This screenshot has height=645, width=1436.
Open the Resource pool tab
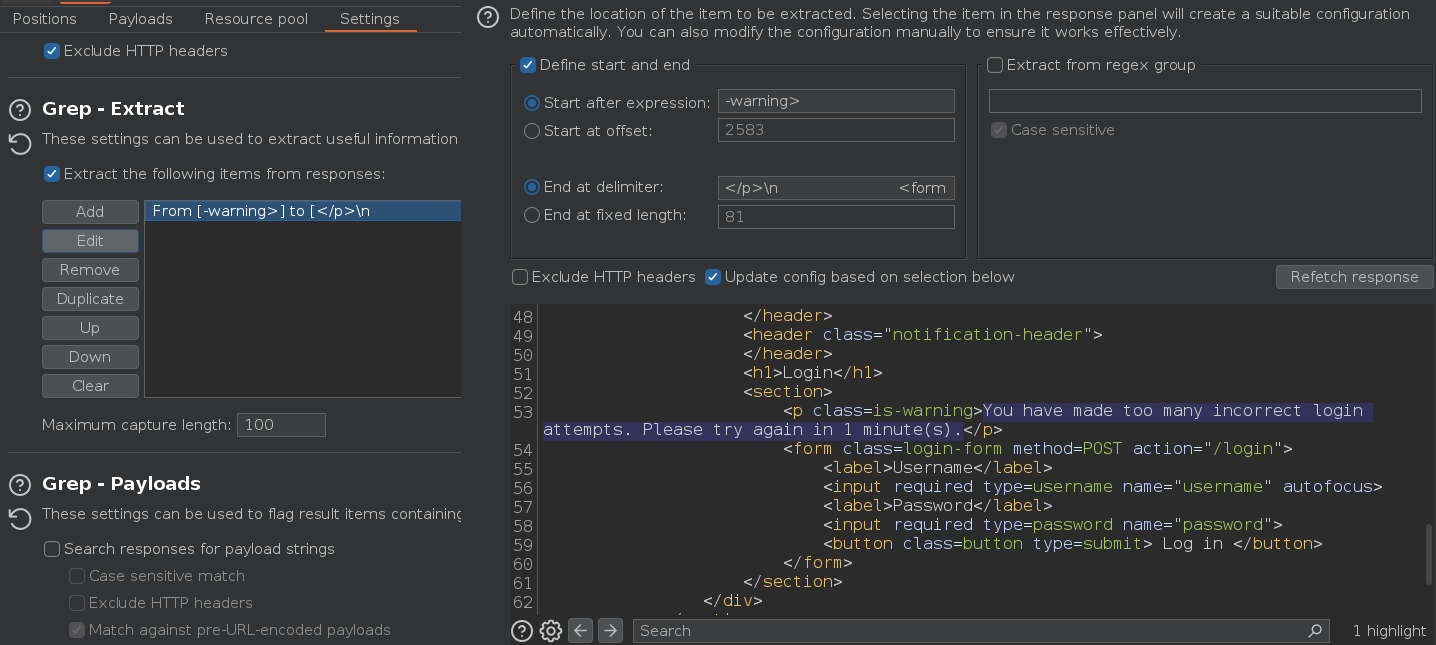[x=256, y=19]
